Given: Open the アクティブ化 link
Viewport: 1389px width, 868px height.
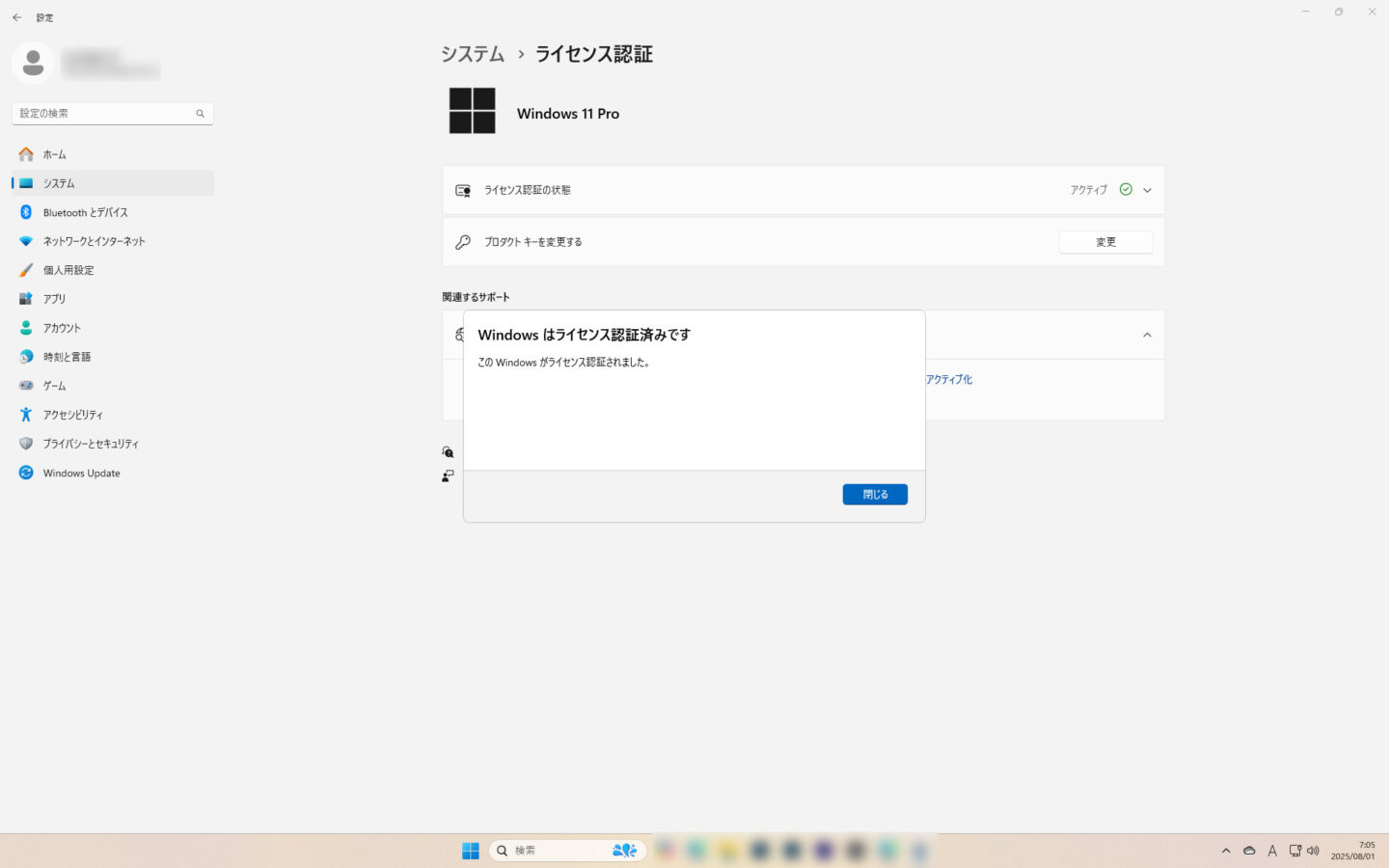Looking at the screenshot, I should 949,380.
